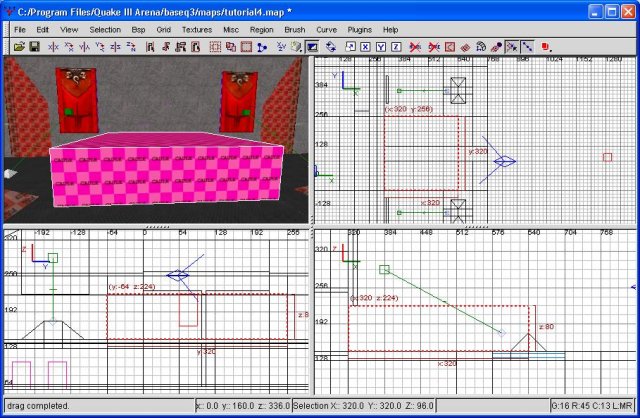Click the put caps on patch icon
This screenshot has height=418, width=640.
click(x=496, y=47)
